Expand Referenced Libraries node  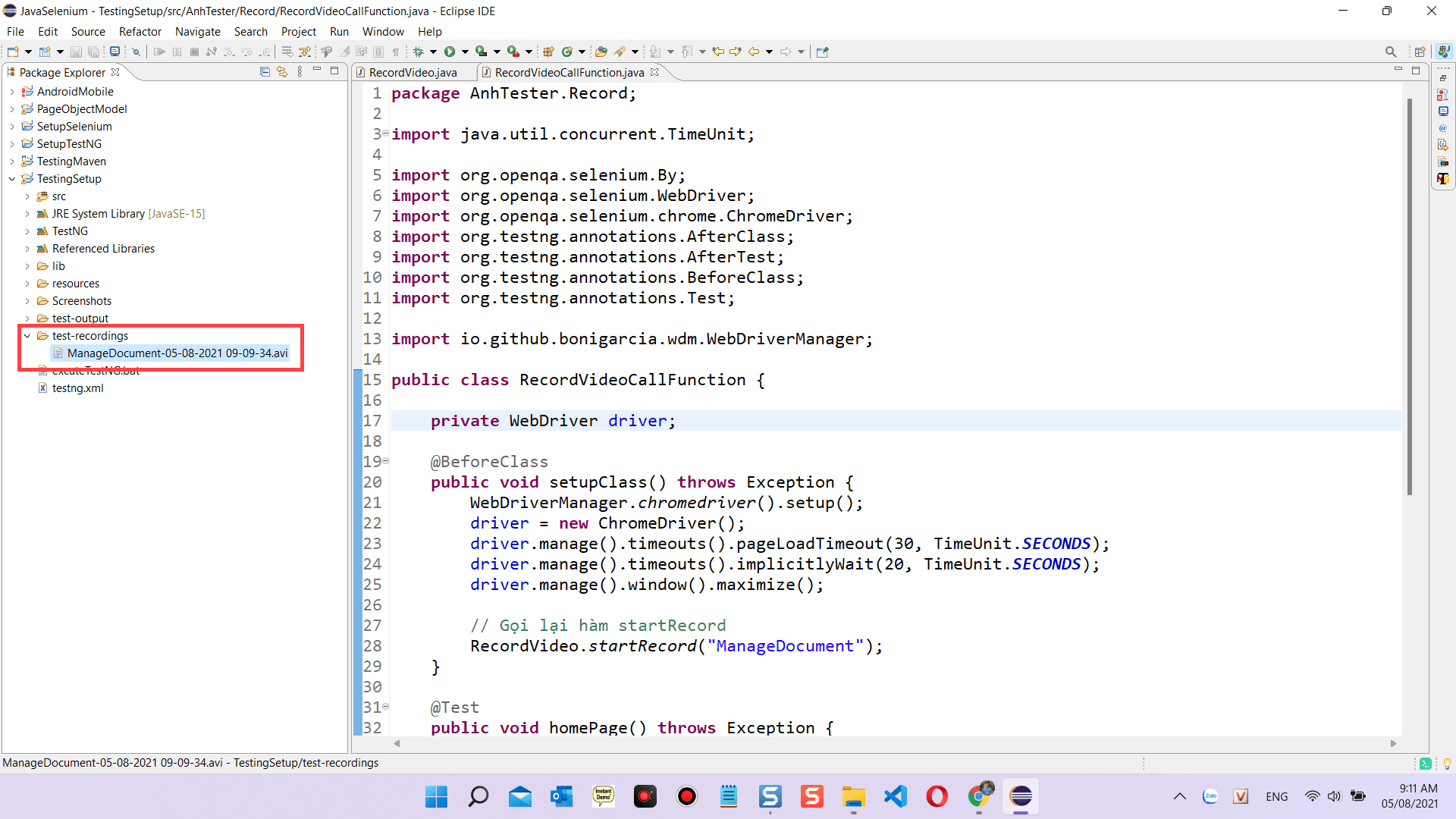pyautogui.click(x=27, y=249)
